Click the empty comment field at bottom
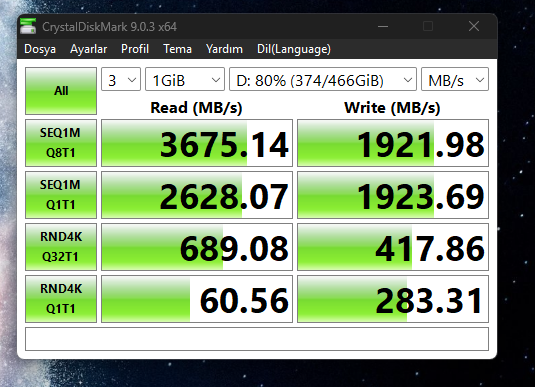 pyautogui.click(x=257, y=339)
